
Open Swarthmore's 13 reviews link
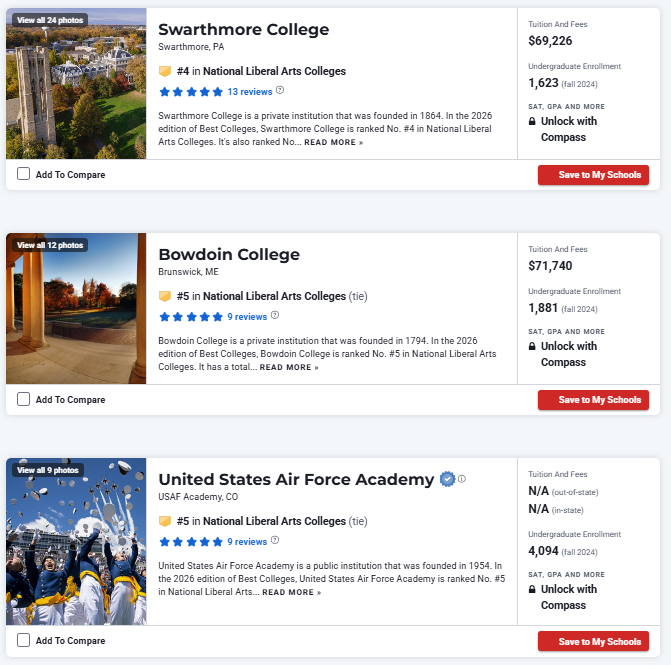coord(249,92)
